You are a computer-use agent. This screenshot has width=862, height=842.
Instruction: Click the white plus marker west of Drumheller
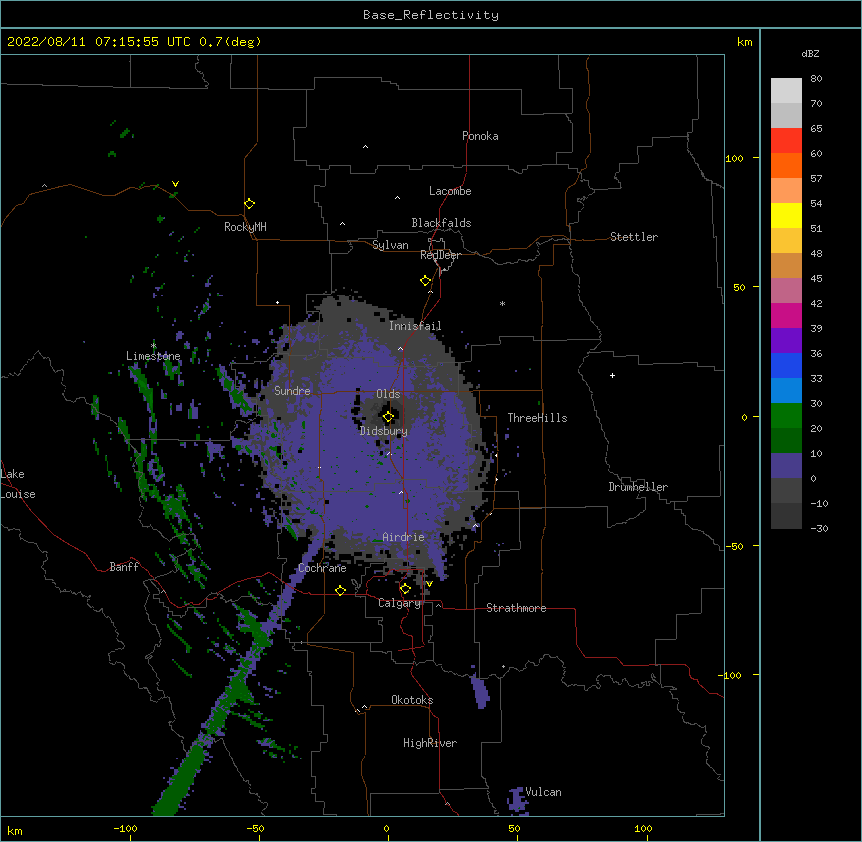point(612,375)
